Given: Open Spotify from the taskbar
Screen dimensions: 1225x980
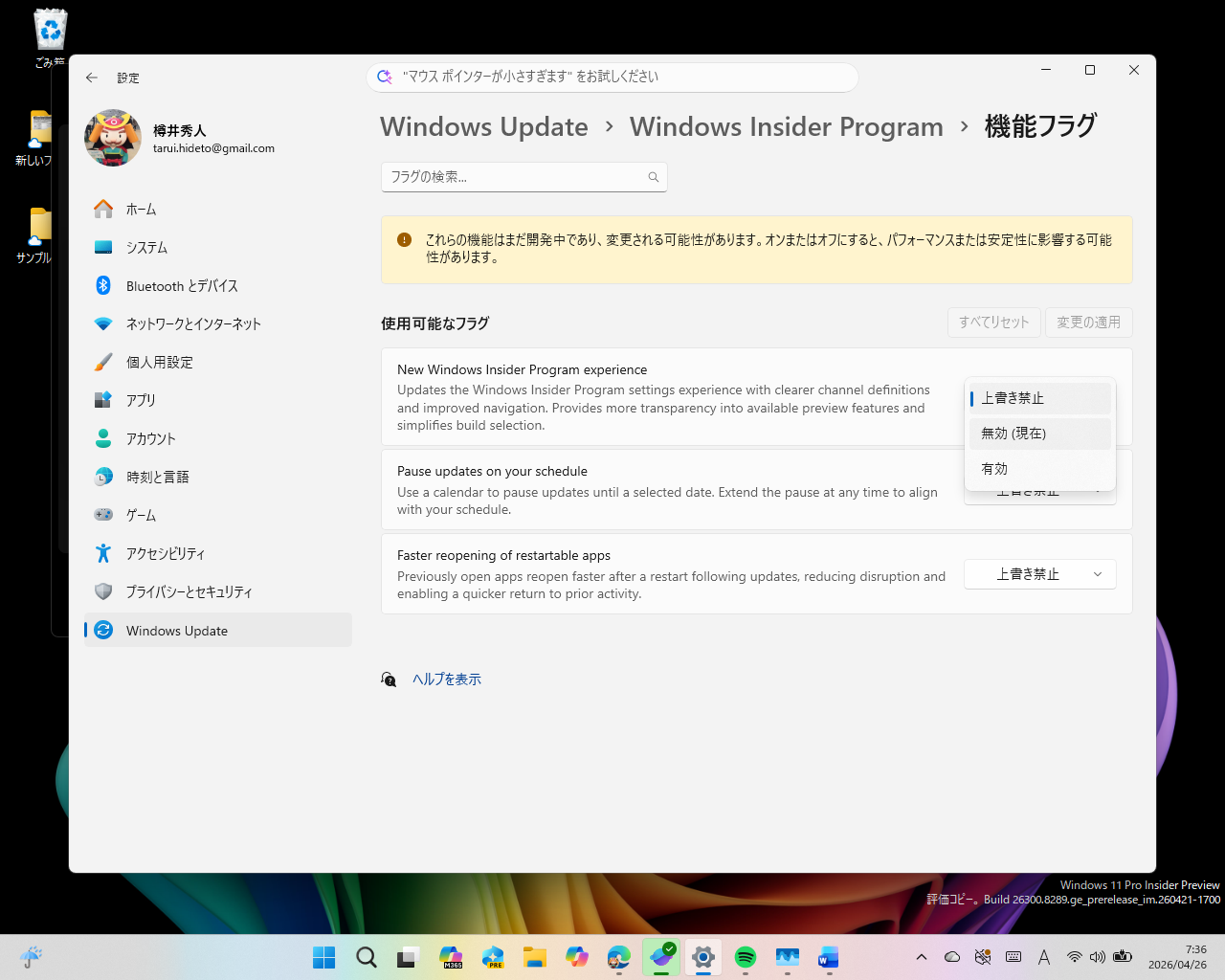Looking at the screenshot, I should (746, 957).
